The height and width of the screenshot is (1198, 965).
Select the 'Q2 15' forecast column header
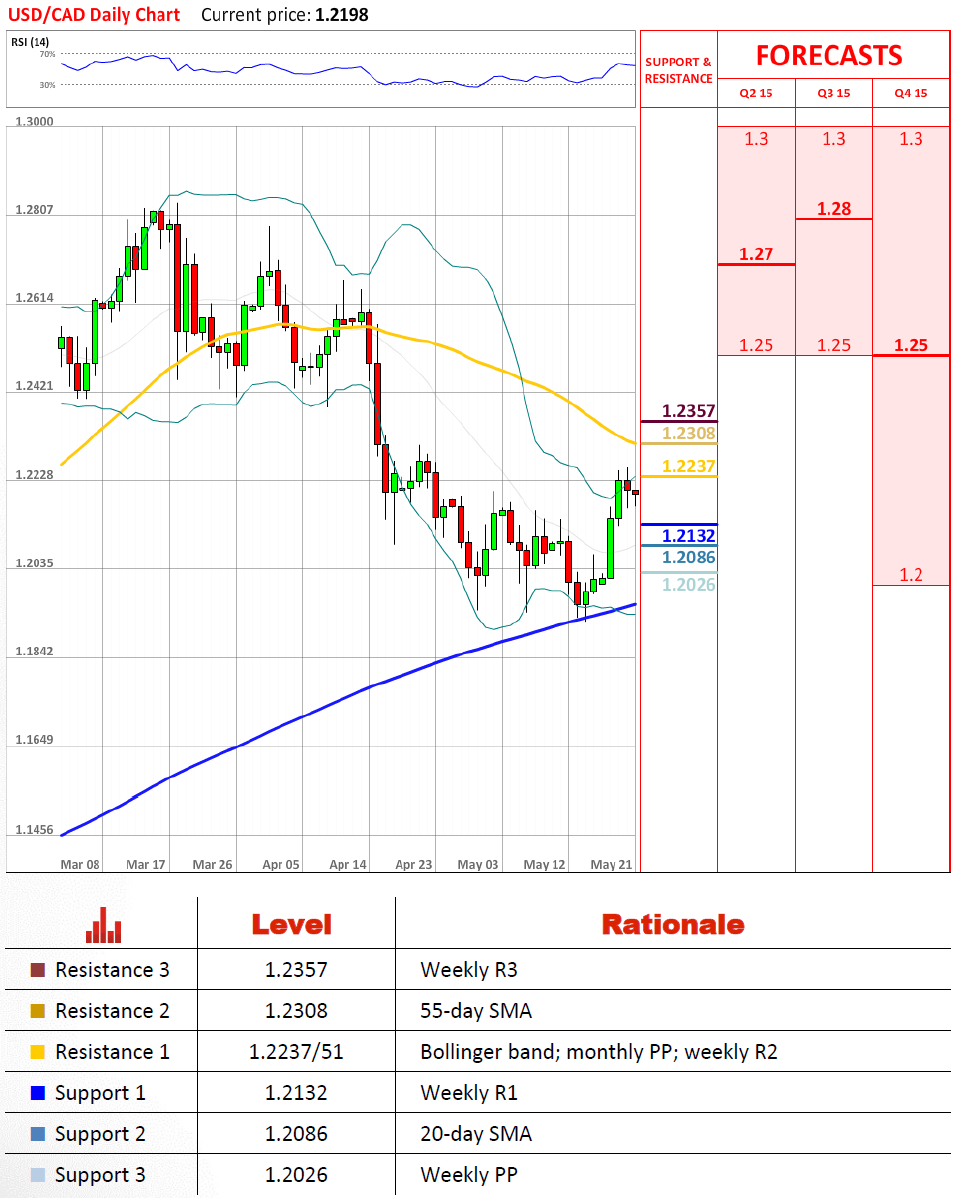[756, 93]
